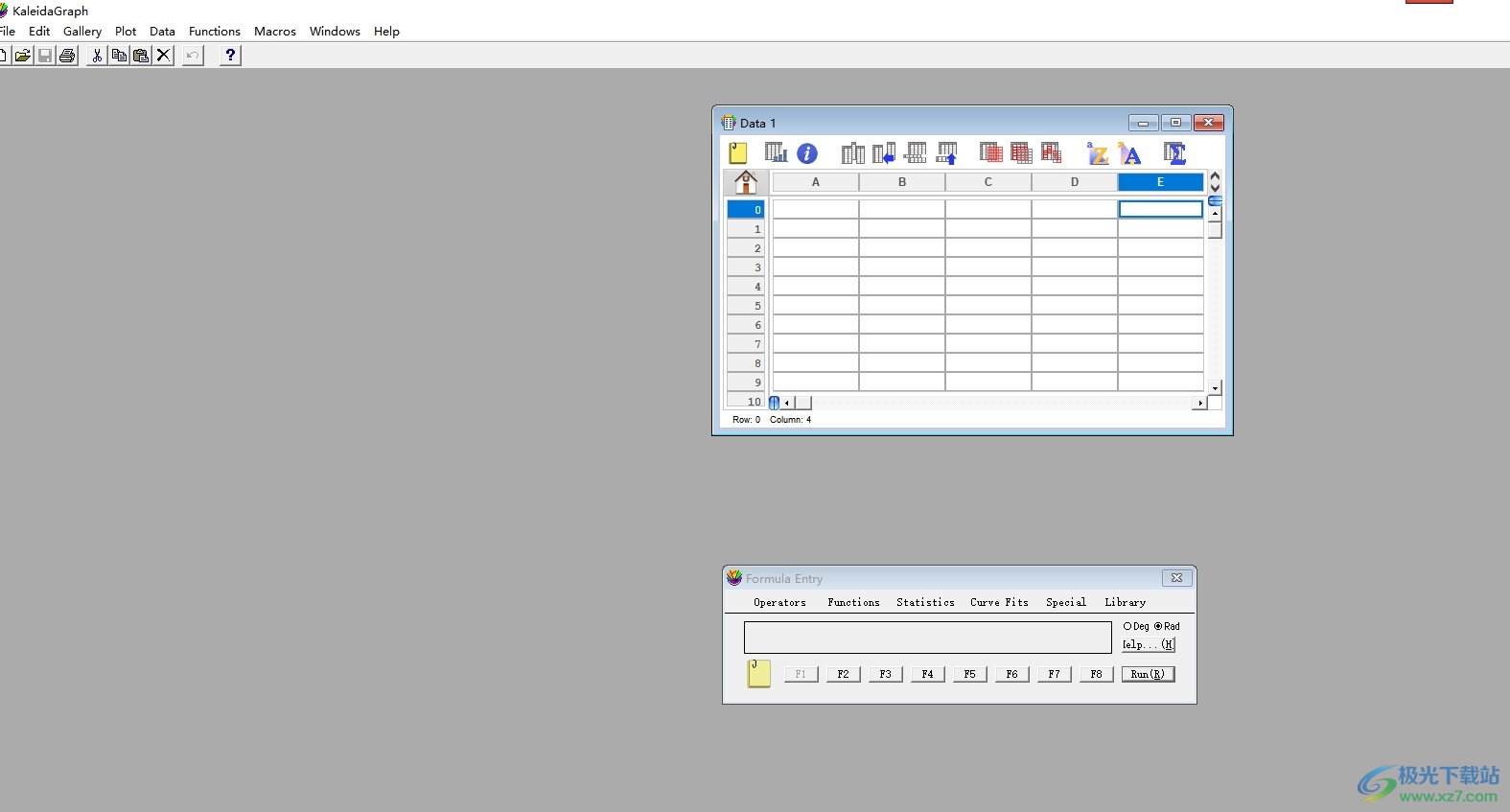Expand the Curve Fits menu in Formula Entry
Image resolution: width=1510 pixels, height=812 pixels.
click(999, 603)
